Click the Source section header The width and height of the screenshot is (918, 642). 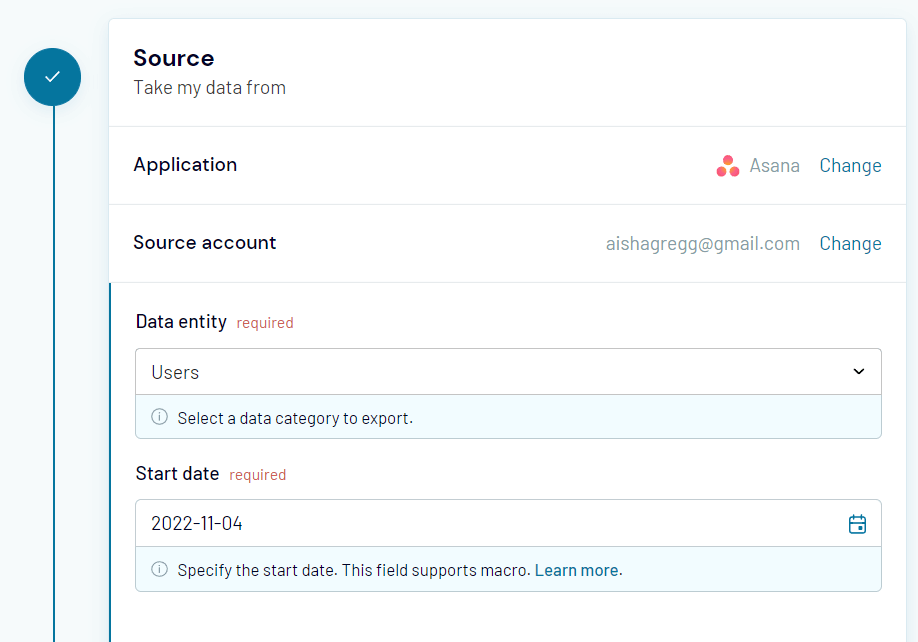click(173, 58)
